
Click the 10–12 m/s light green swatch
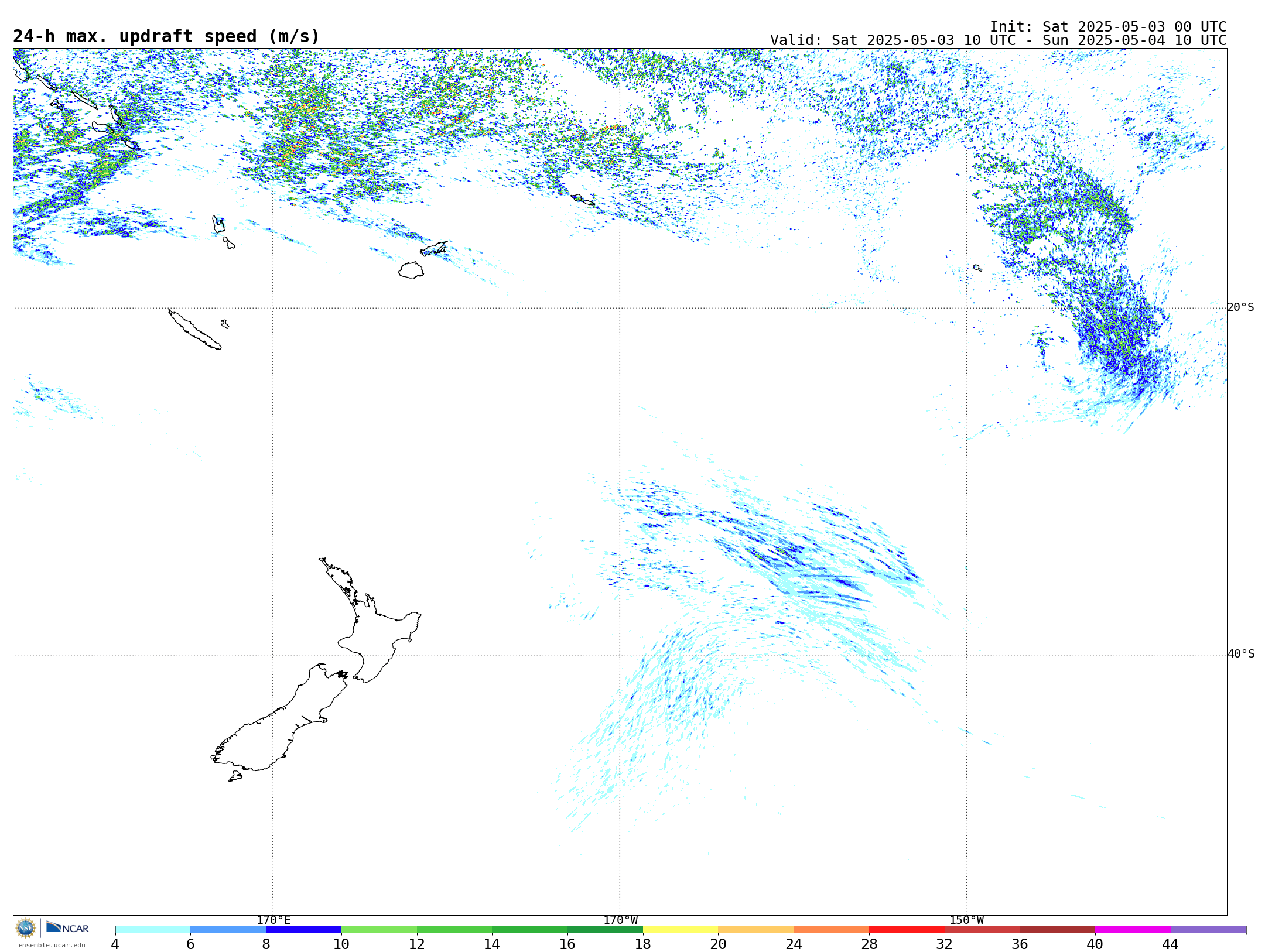379,930
